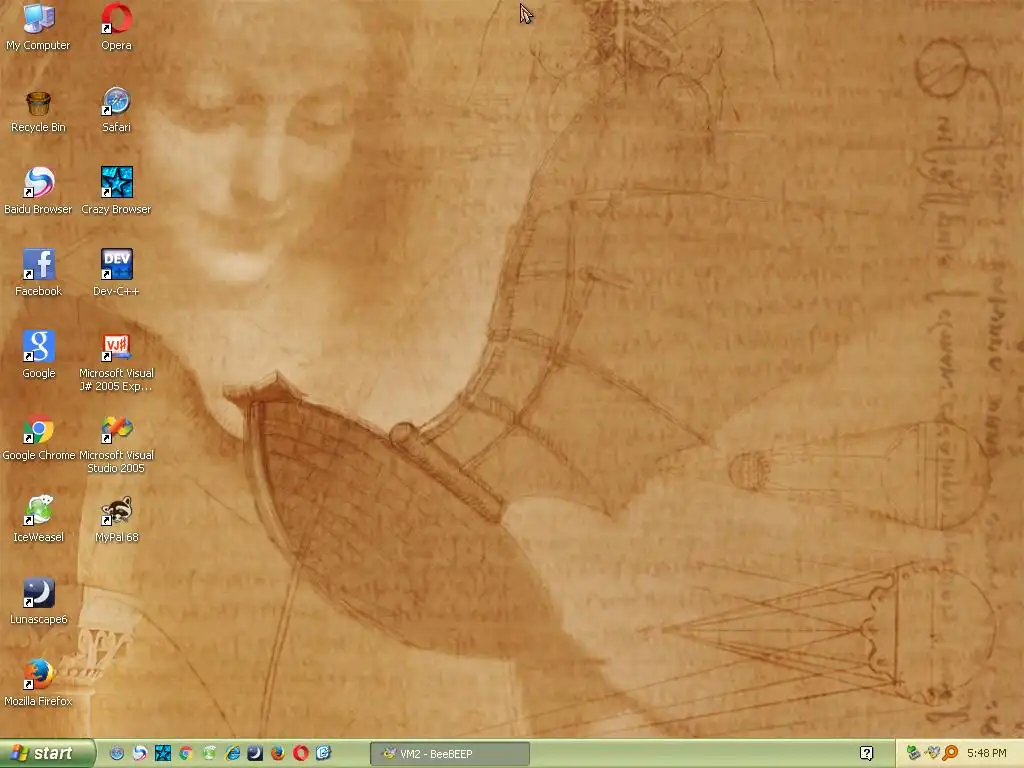This screenshot has width=1024, height=768.
Task: Open the Windows Start menu
Action: [x=47, y=754]
